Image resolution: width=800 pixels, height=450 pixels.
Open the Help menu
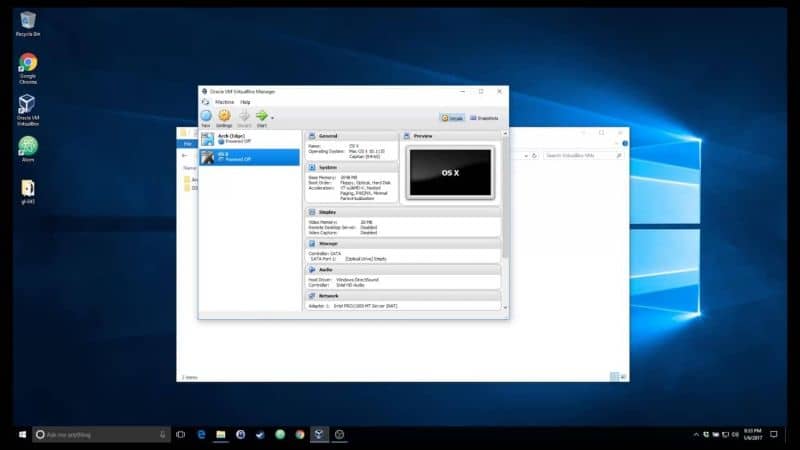pyautogui.click(x=245, y=102)
